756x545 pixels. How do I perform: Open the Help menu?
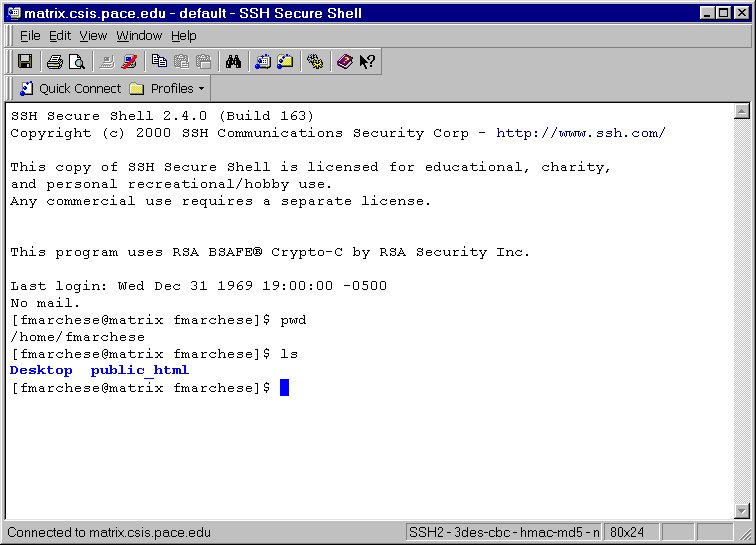[x=184, y=36]
